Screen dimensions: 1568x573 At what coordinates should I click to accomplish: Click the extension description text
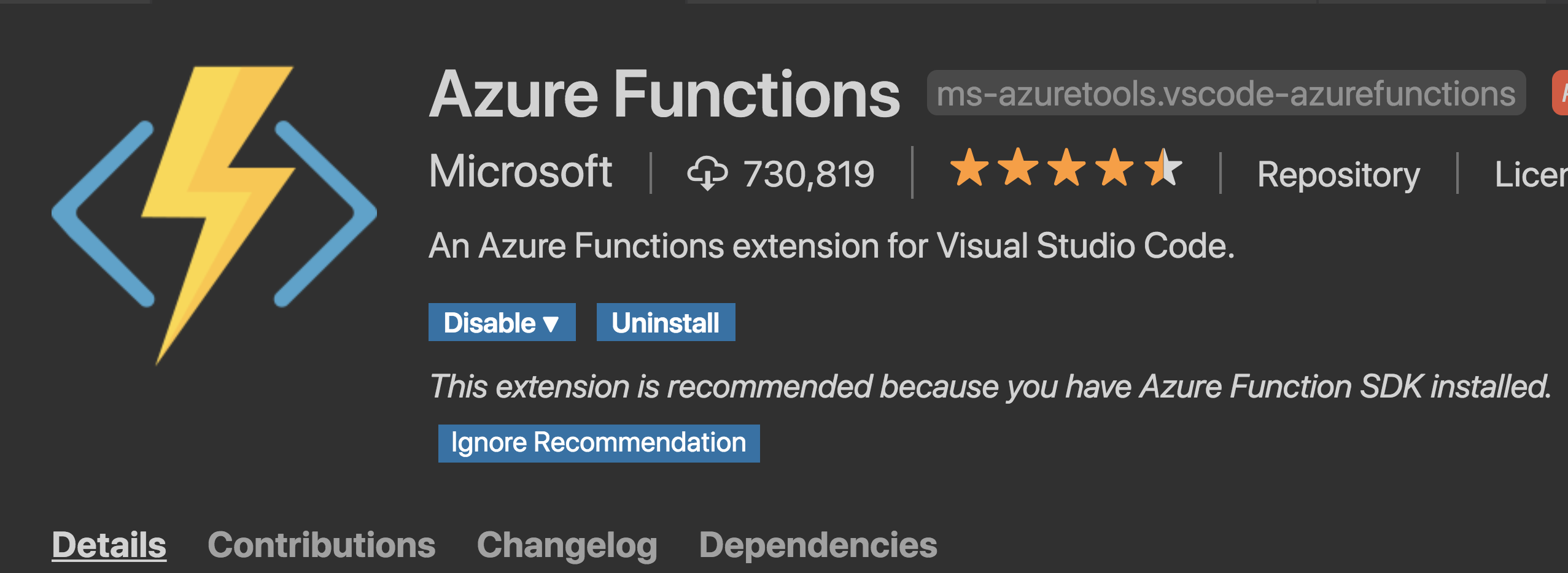pyautogui.click(x=831, y=246)
